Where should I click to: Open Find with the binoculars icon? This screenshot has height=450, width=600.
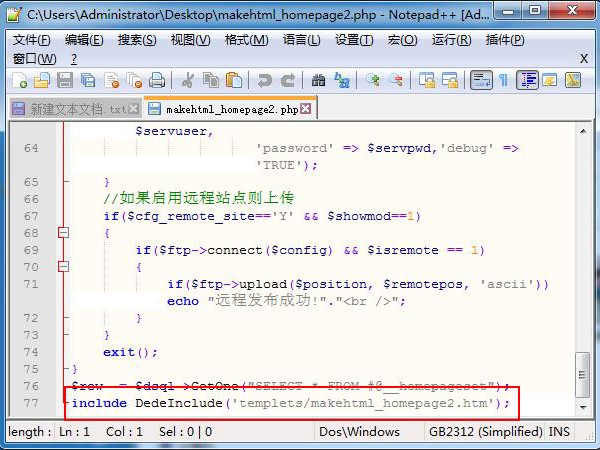[x=318, y=80]
